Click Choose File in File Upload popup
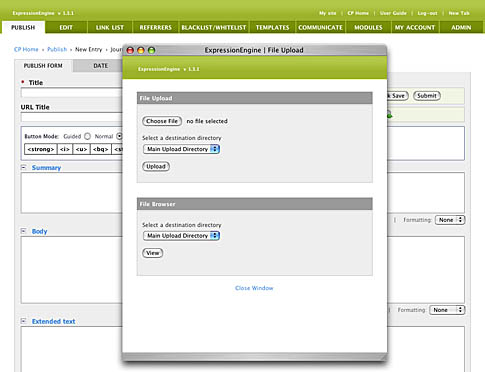 point(162,121)
